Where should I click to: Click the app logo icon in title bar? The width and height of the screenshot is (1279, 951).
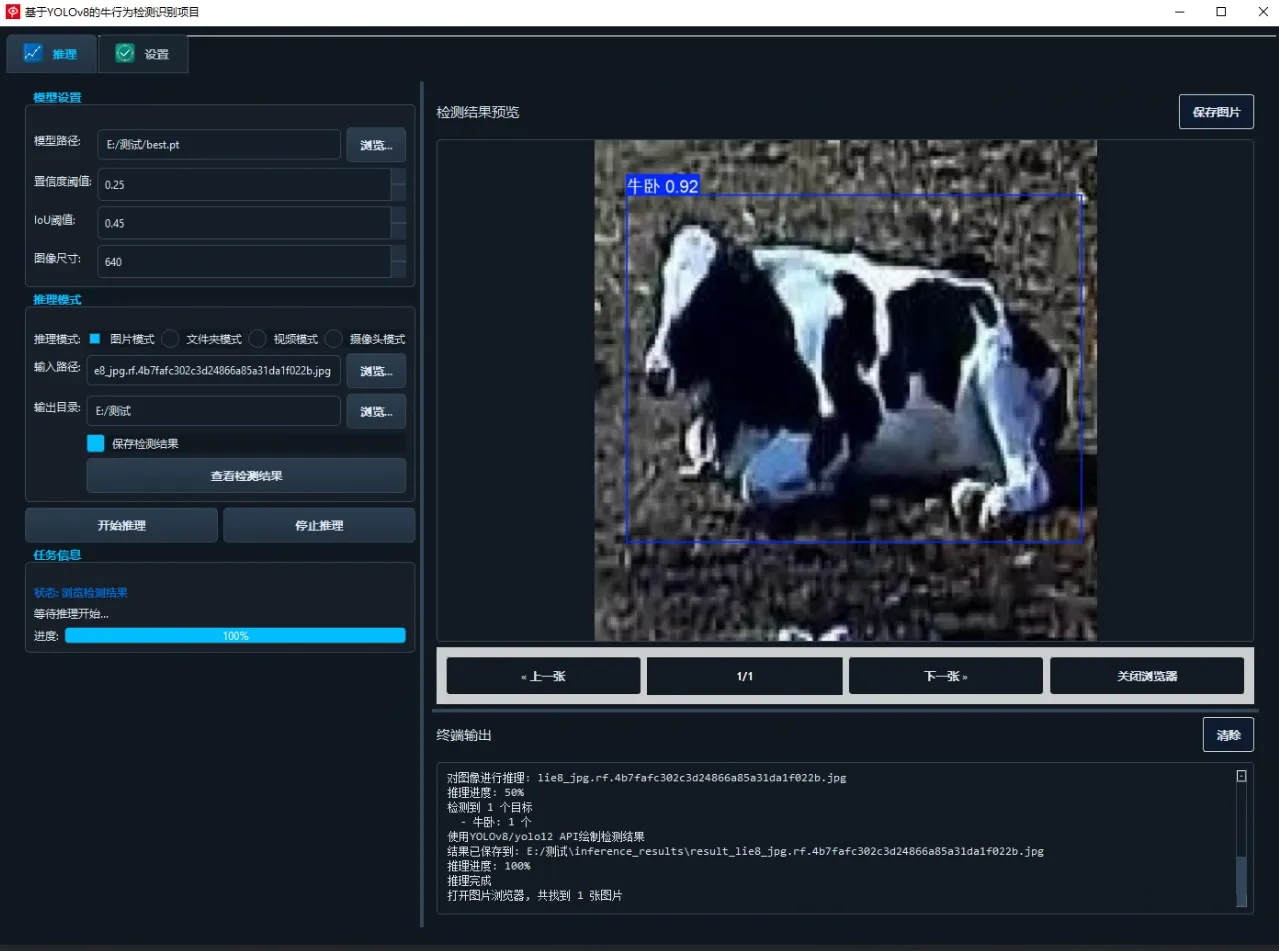tap(13, 12)
